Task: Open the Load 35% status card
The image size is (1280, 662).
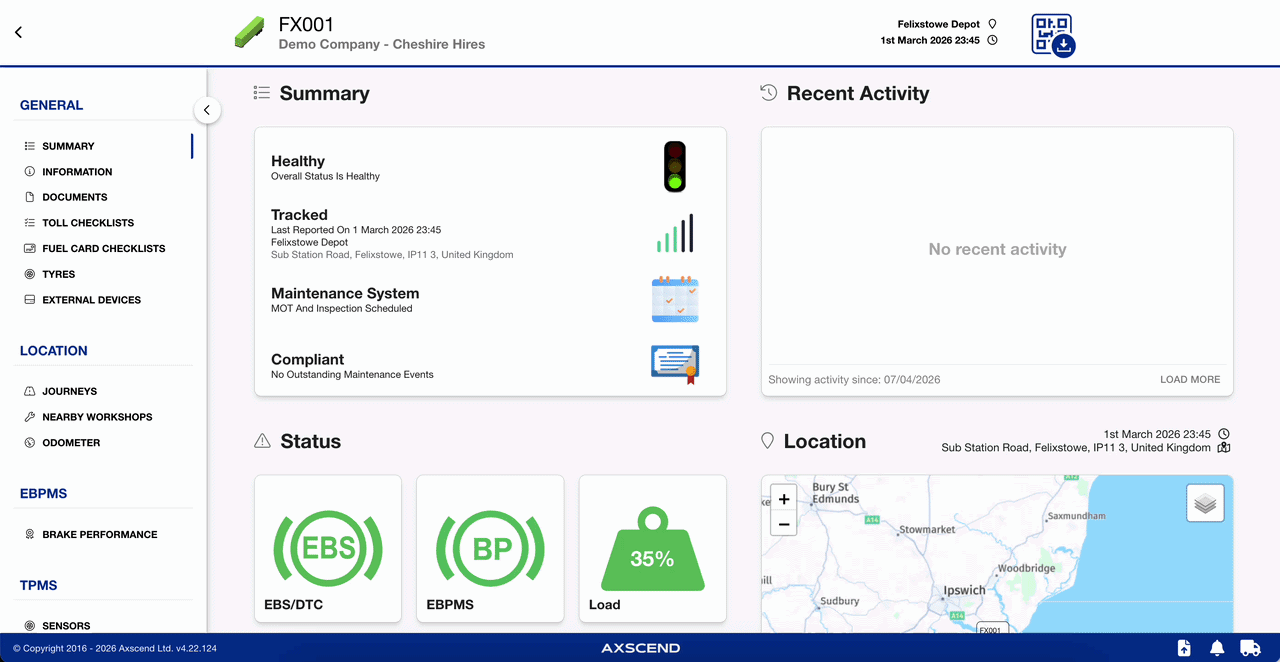Action: [x=652, y=549]
